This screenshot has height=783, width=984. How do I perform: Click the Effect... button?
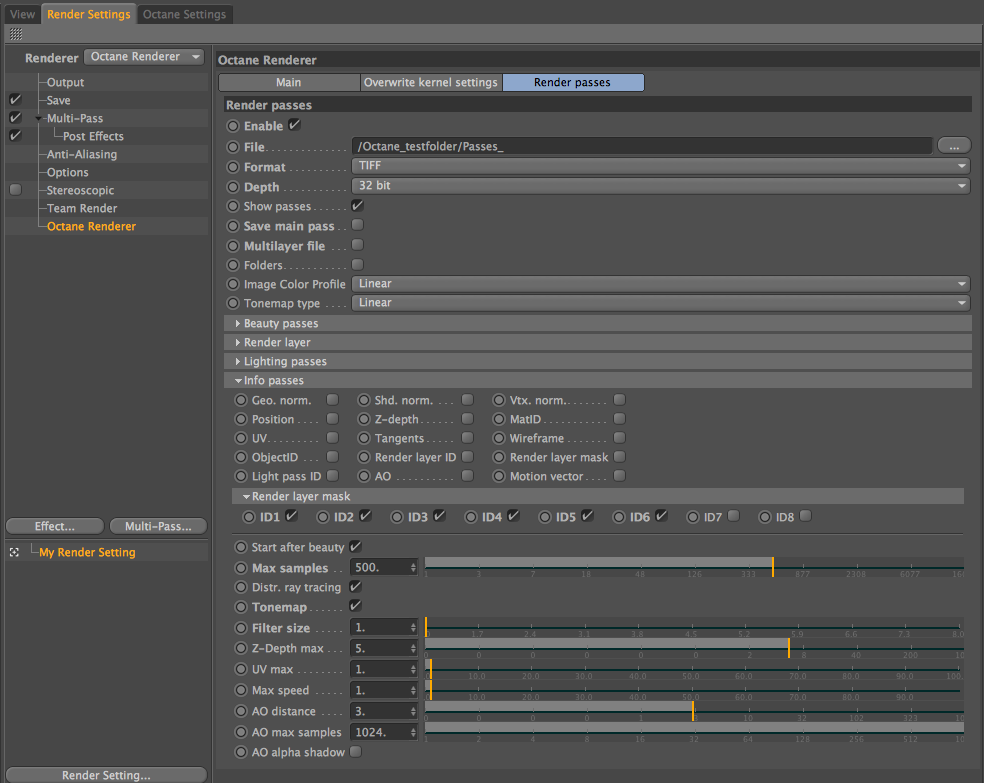click(55, 526)
